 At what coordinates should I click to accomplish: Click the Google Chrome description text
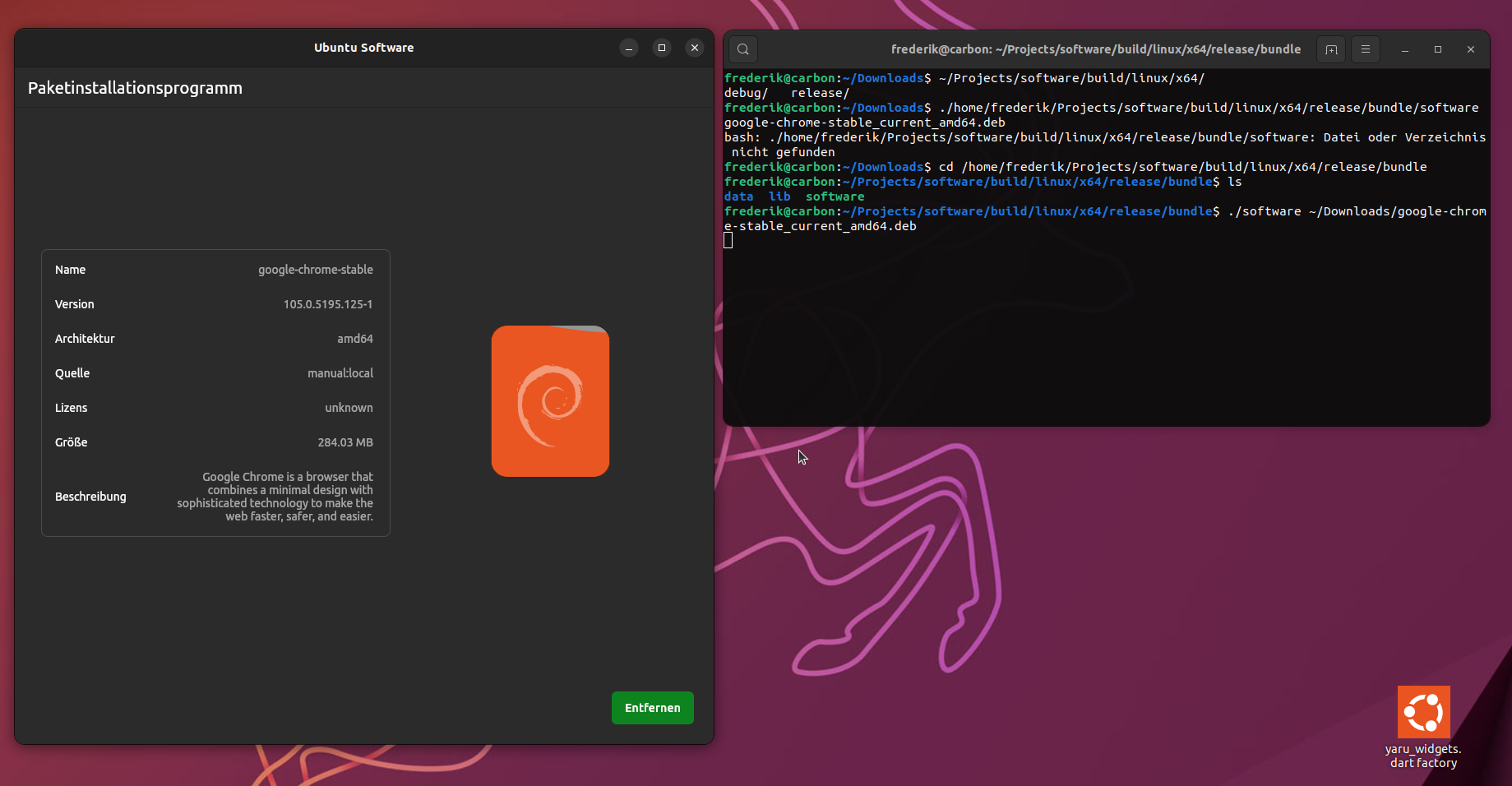[x=275, y=497]
